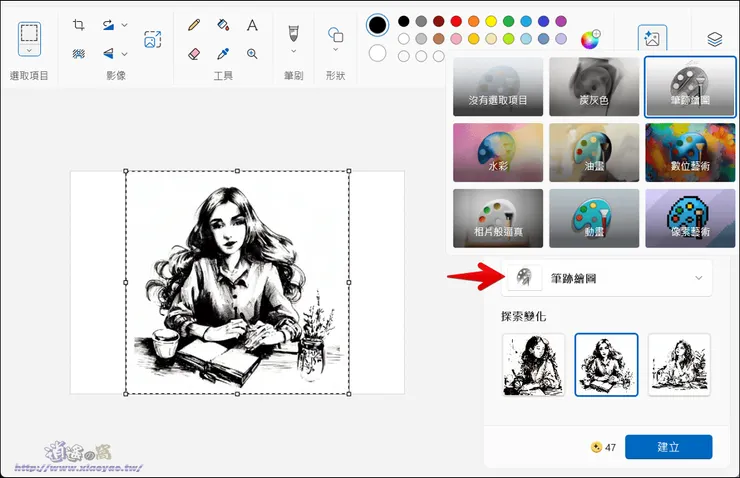The height and width of the screenshot is (478, 740).
Task: Open the 筆跡繪圖 style dropdown
Action: (607, 278)
